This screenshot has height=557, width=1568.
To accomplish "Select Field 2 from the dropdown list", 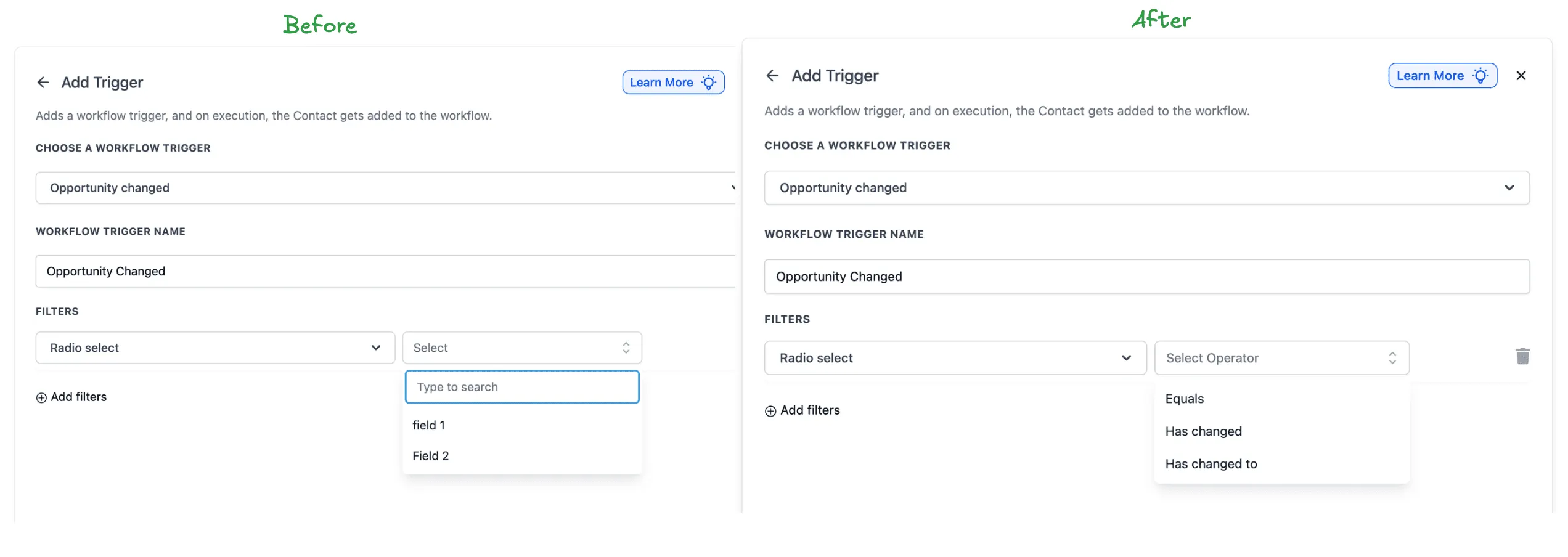I will coord(430,455).
